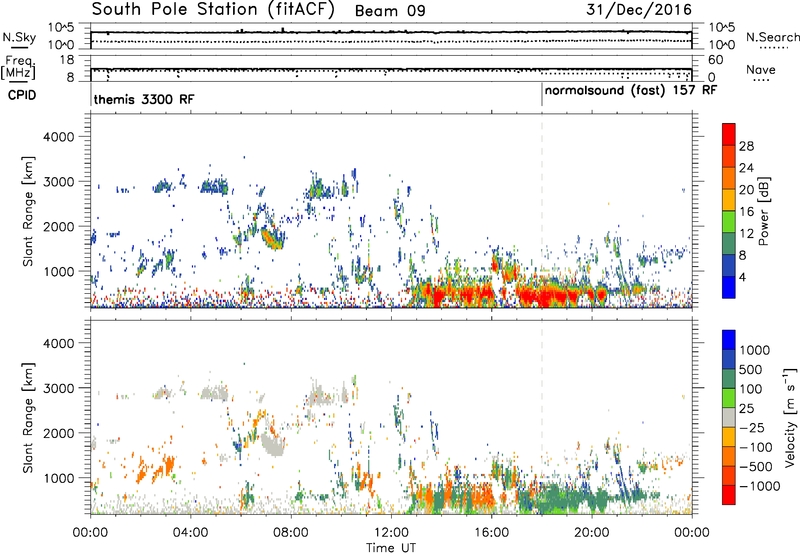Image resolution: width=800 pixels, height=554 pixels.
Task: Click the '3000' tick on velocity panel
Action: [x=58, y=388]
